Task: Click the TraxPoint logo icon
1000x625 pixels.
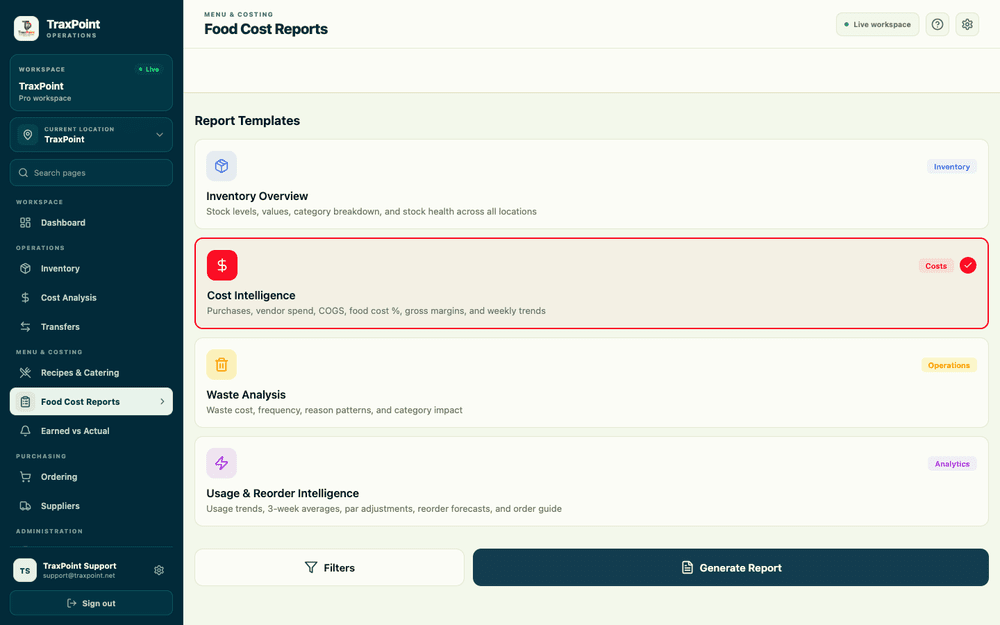Action: pyautogui.click(x=26, y=28)
